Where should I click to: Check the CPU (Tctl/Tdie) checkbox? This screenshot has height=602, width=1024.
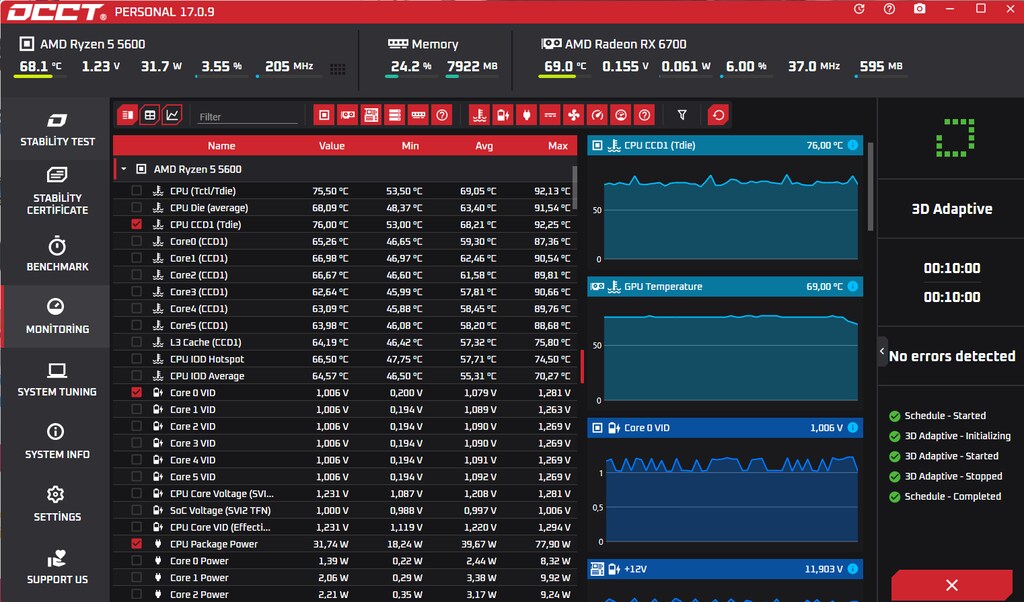[x=136, y=191]
